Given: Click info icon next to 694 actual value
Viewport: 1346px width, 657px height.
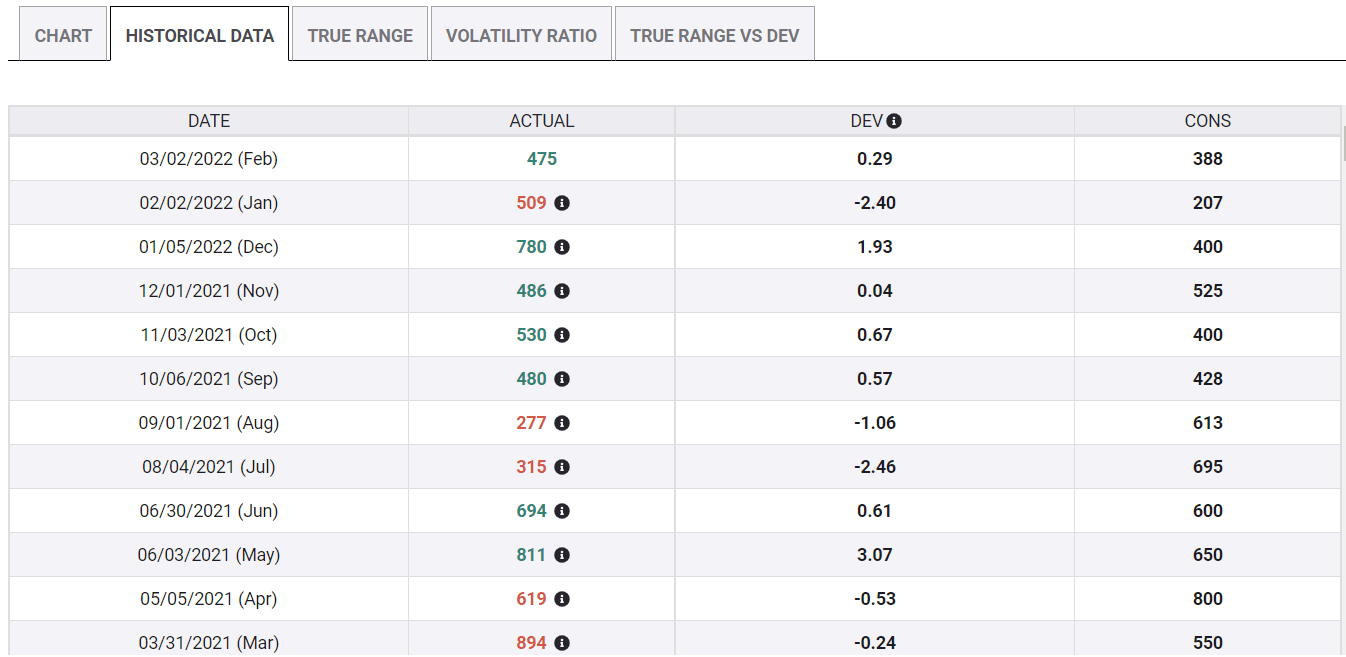Looking at the screenshot, I should (x=562, y=511).
